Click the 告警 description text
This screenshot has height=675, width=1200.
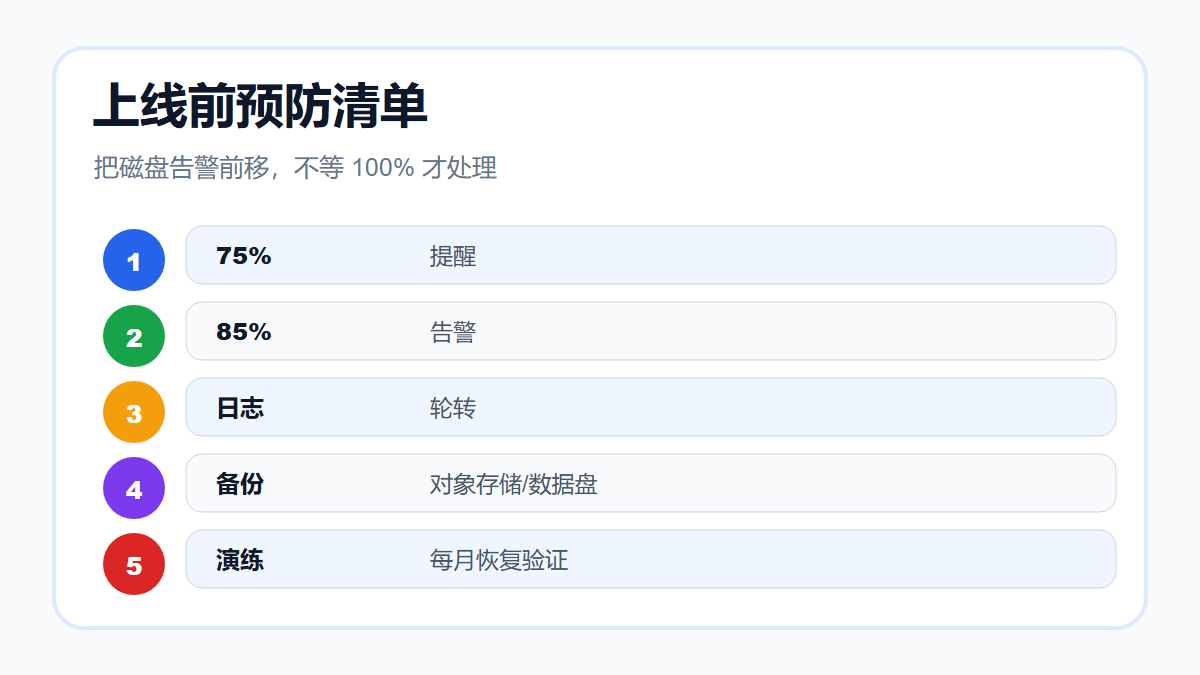[x=453, y=332]
